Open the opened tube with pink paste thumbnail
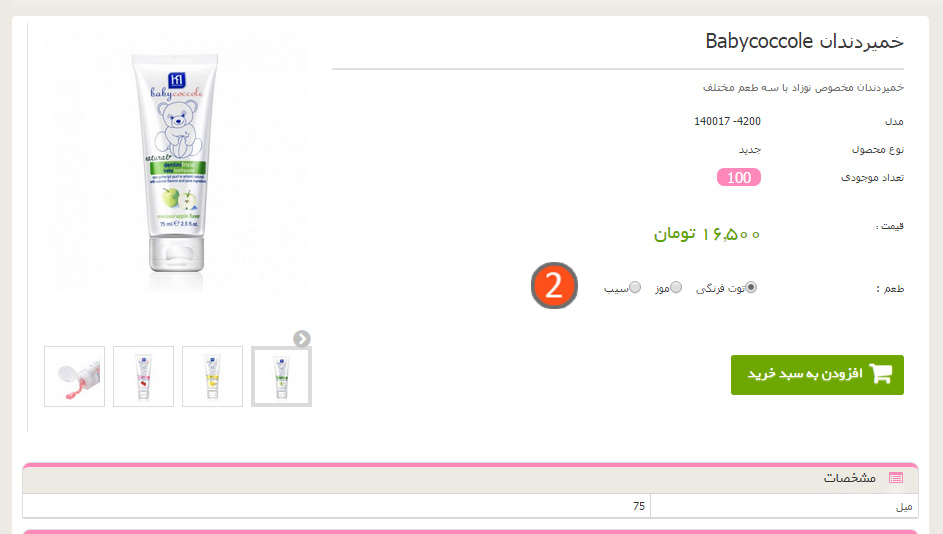 [75, 376]
